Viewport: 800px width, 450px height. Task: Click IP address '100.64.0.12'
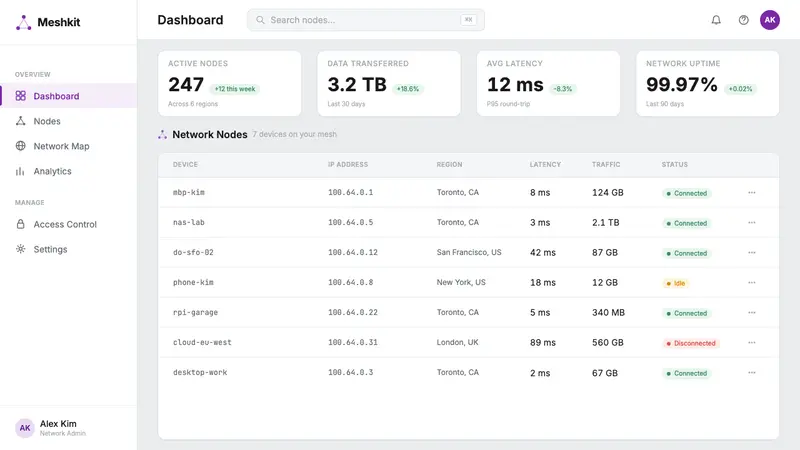pos(353,253)
